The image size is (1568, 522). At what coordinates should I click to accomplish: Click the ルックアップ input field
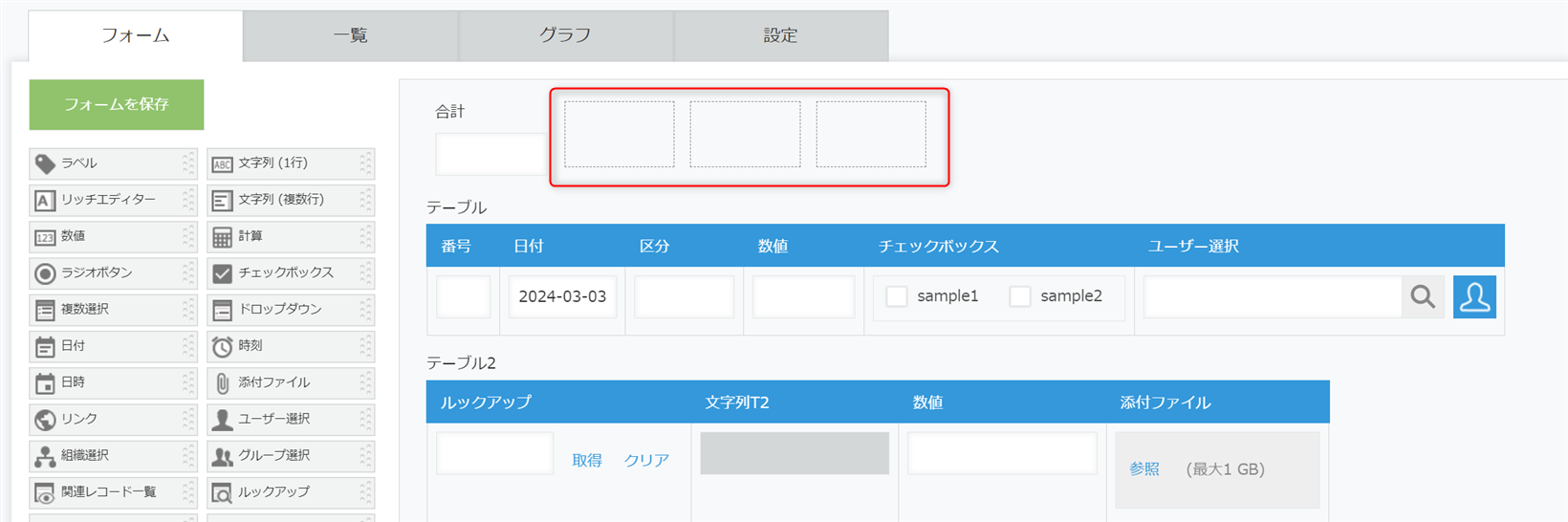[x=495, y=453]
